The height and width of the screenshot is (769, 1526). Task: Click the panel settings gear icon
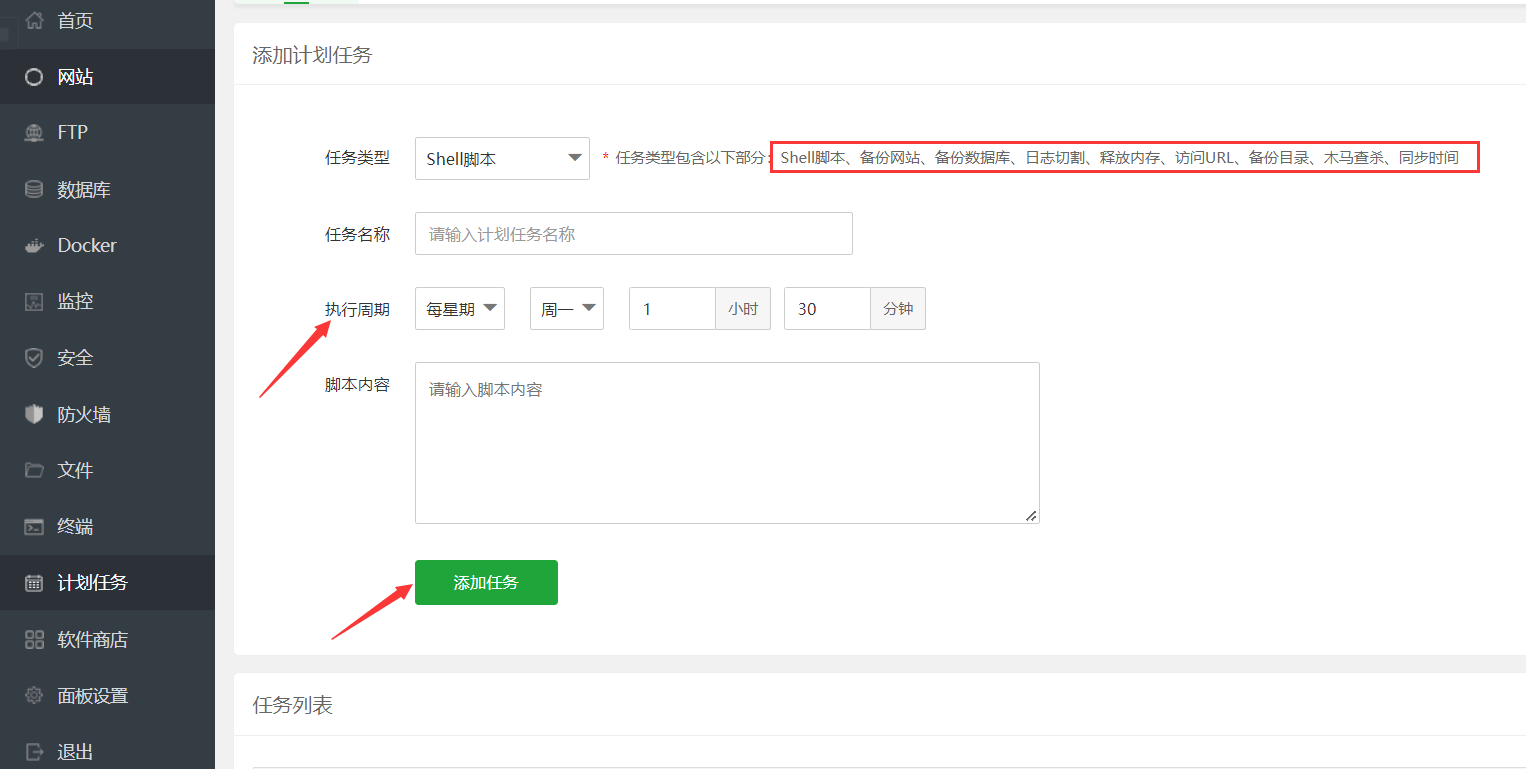tap(34, 696)
